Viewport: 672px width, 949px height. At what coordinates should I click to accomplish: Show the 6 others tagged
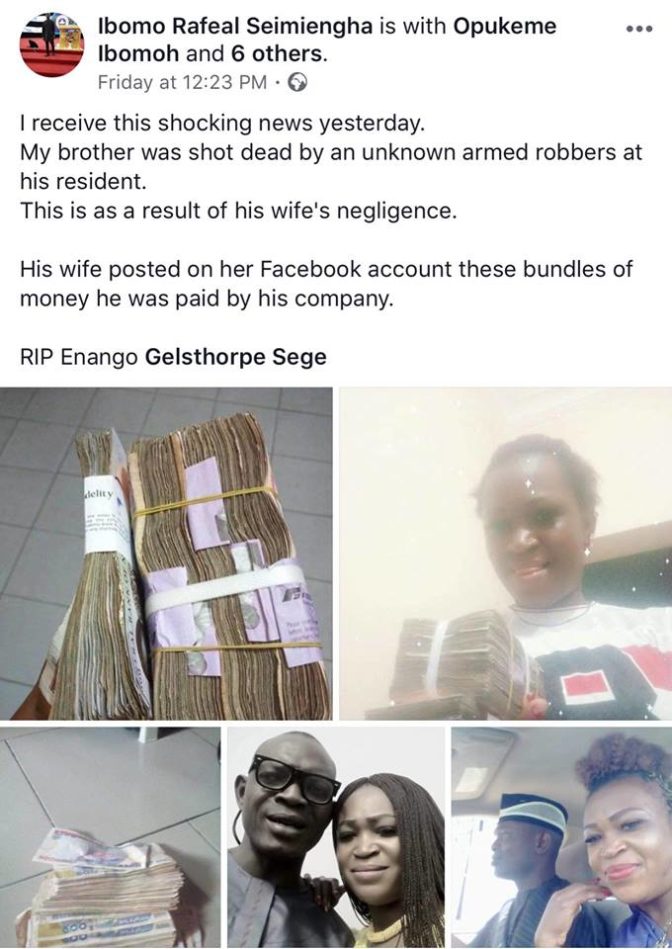278,54
